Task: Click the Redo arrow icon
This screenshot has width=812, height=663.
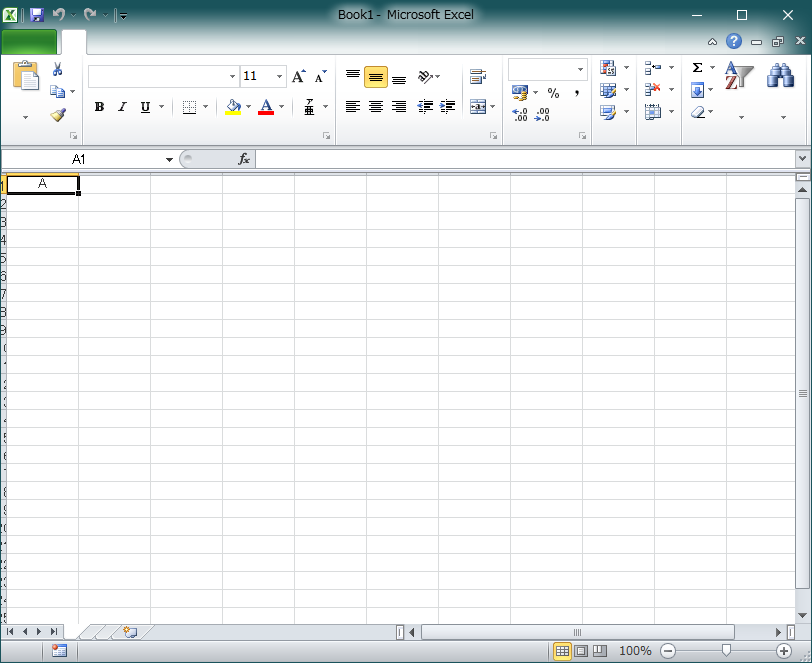Action: [90, 15]
